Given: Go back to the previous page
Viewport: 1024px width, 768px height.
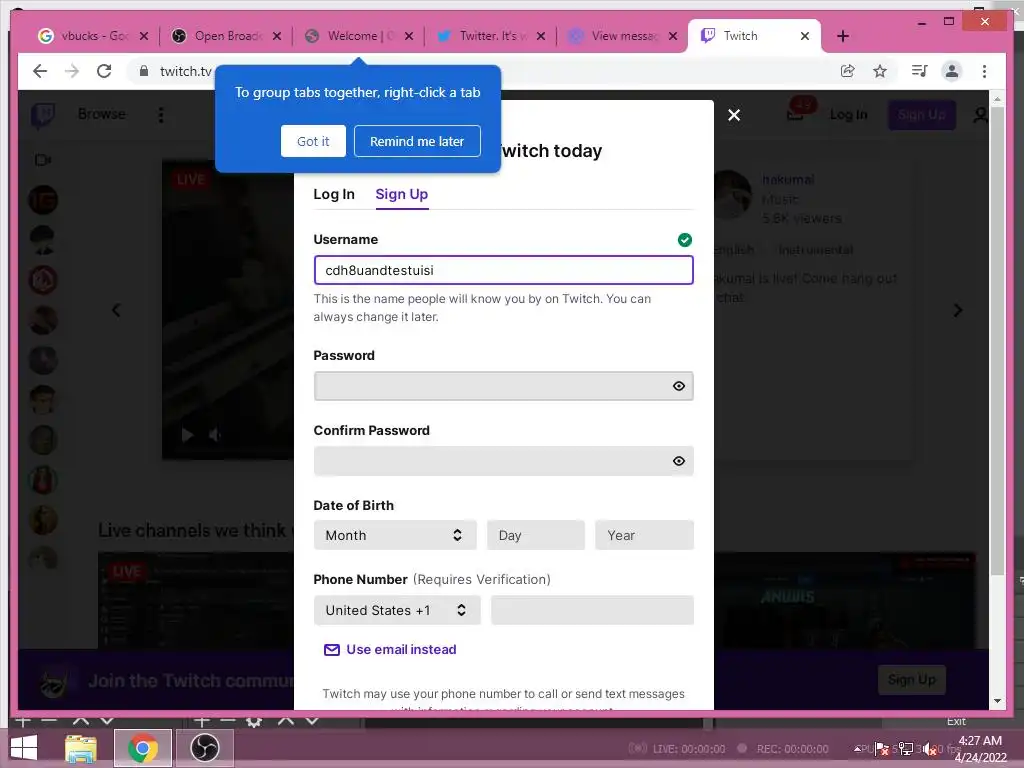Looking at the screenshot, I should coord(40,71).
